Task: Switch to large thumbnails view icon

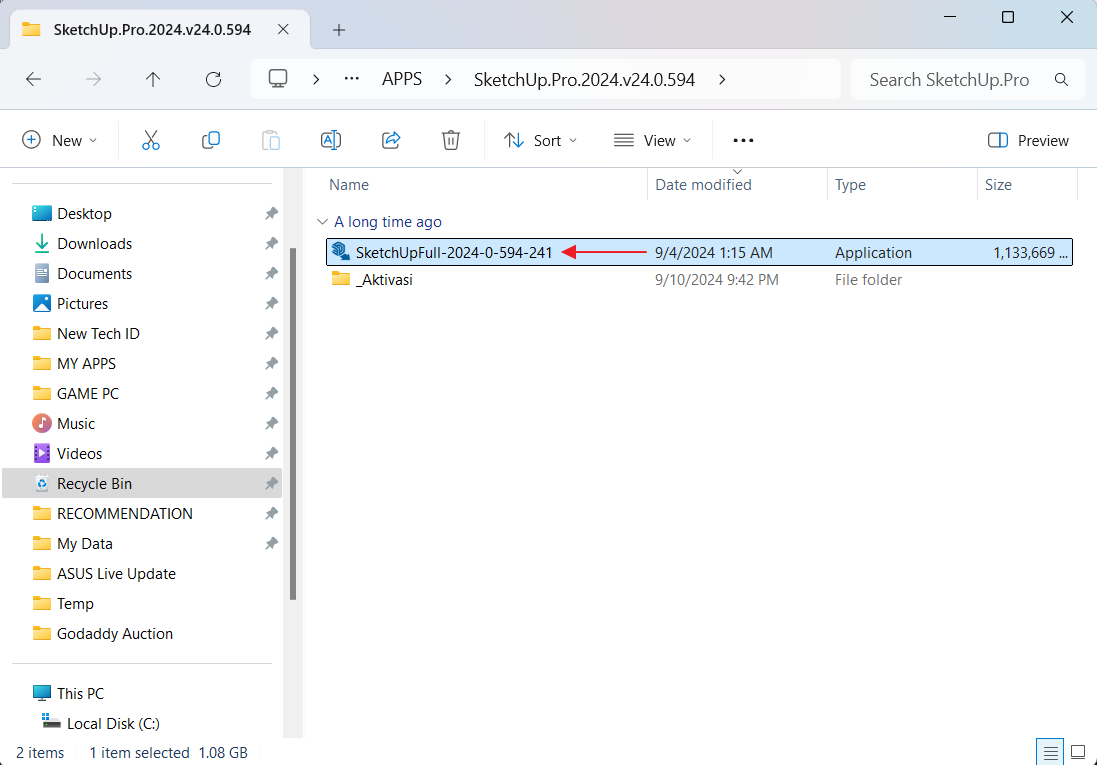Action: tap(1078, 752)
